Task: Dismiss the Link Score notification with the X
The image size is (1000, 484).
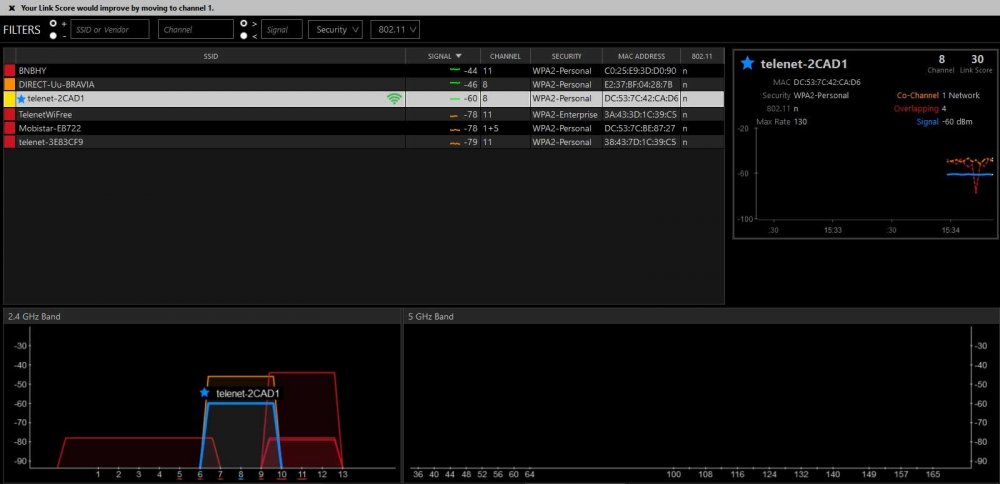Action: 10,7
